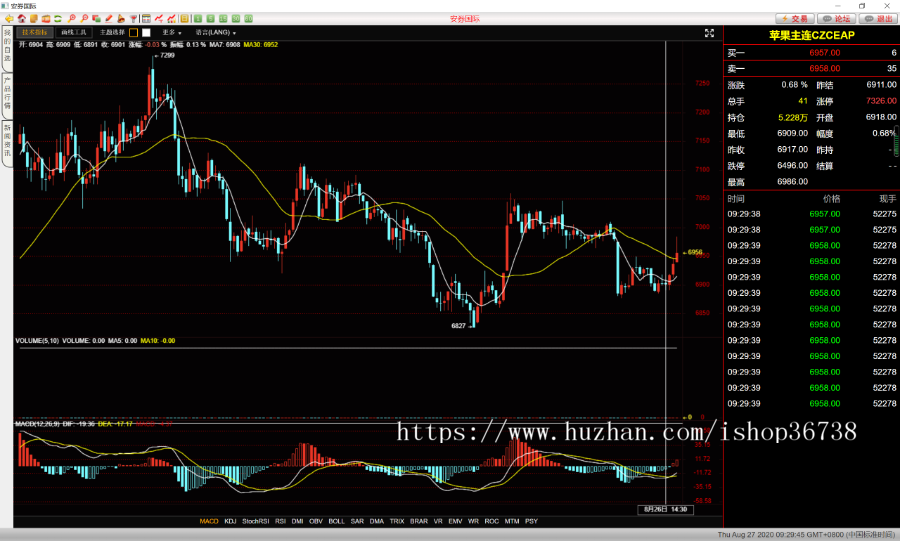The width and height of the screenshot is (900, 541).
Task: Select the WR indicator
Action: [x=473, y=521]
